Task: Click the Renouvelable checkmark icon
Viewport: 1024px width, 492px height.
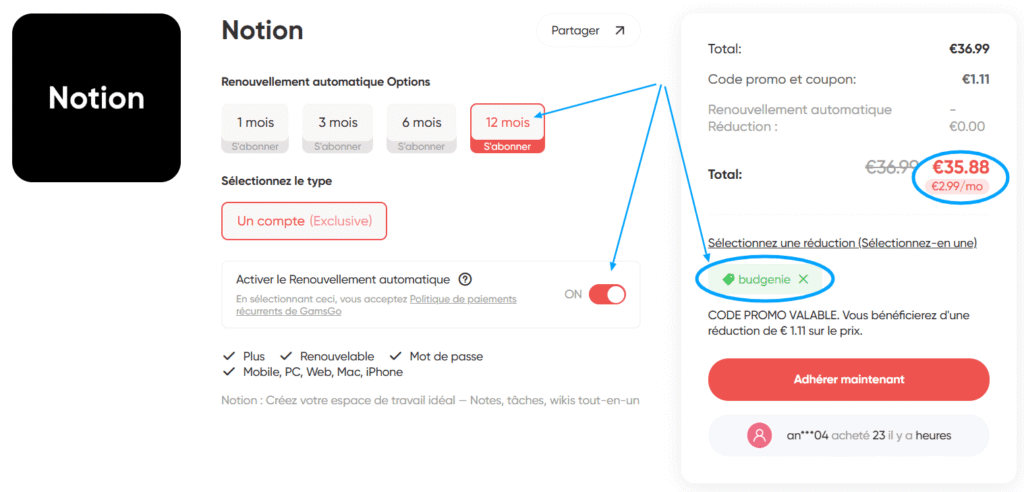Action: pyautogui.click(x=286, y=356)
